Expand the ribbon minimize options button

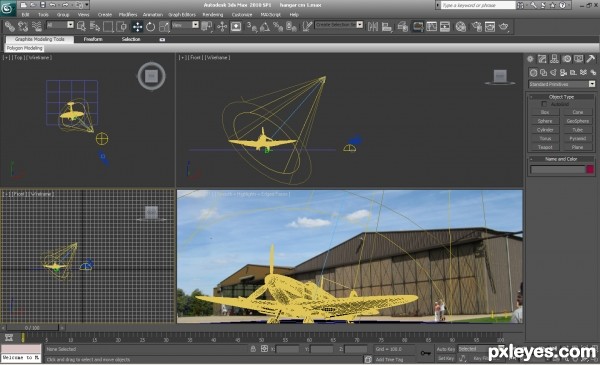point(162,39)
